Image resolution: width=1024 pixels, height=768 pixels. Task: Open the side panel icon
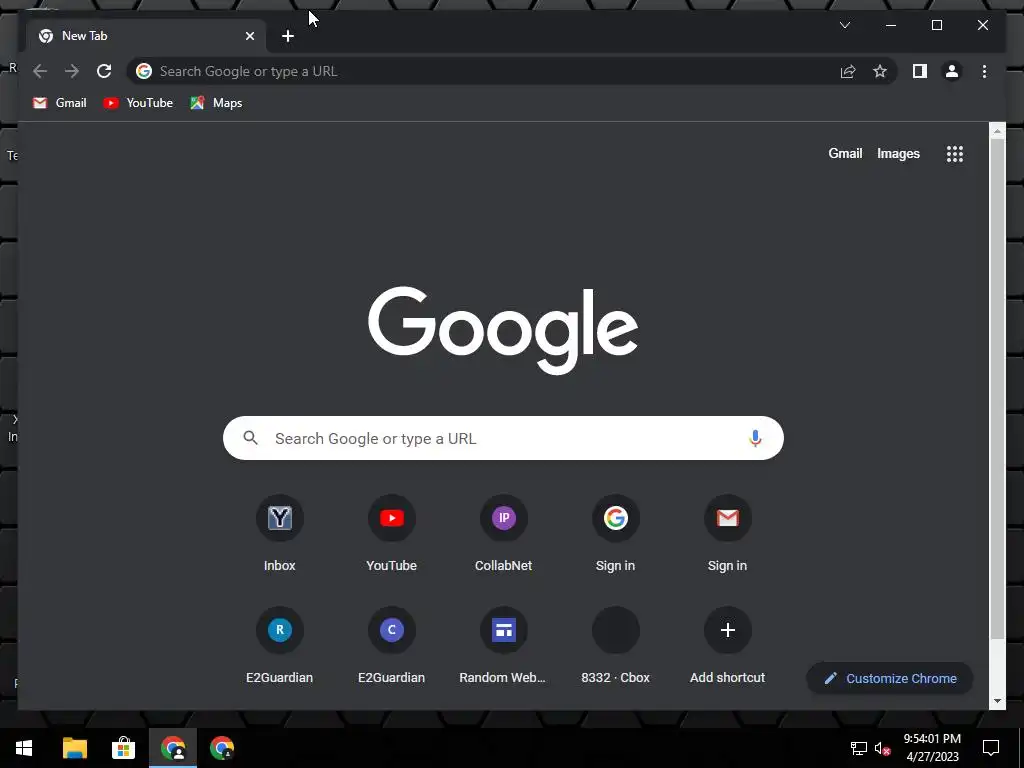[x=920, y=71]
